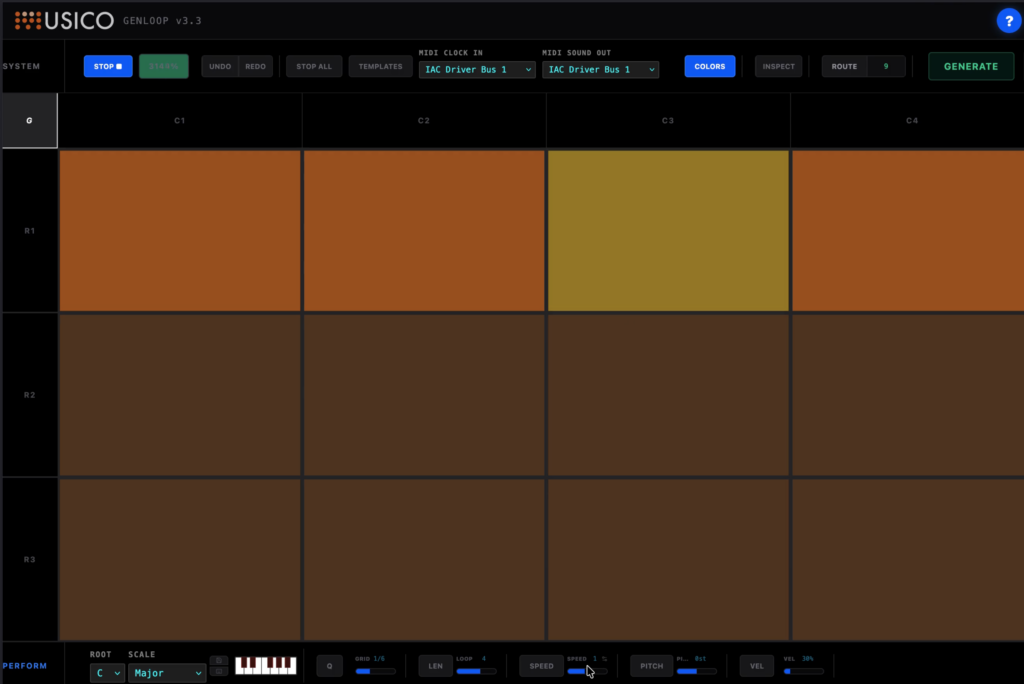Toggle the COLORS button
The width and height of the screenshot is (1024, 684).
point(709,67)
